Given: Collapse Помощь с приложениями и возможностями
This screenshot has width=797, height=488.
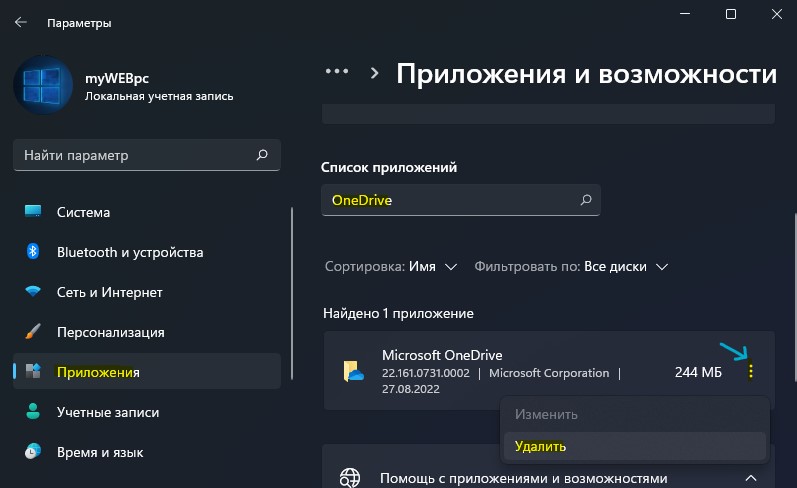Looking at the screenshot, I should coord(751,478).
